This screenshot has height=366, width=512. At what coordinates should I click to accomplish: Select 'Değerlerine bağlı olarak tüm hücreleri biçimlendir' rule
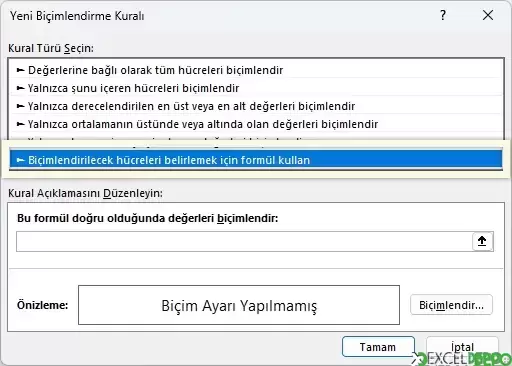(256, 70)
